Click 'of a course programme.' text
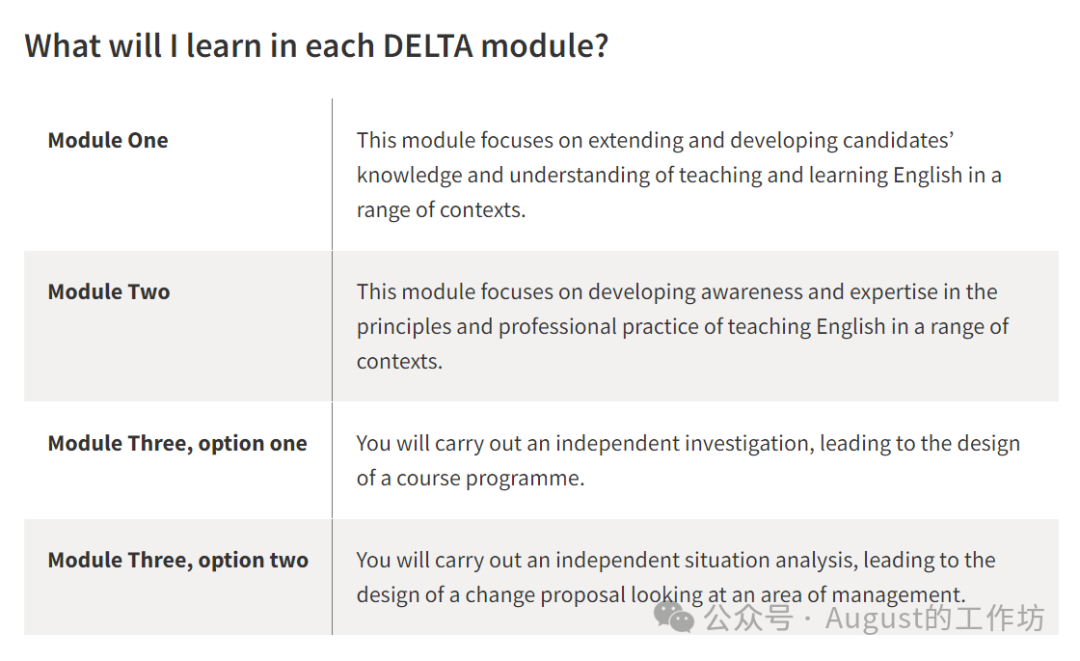 tap(470, 478)
